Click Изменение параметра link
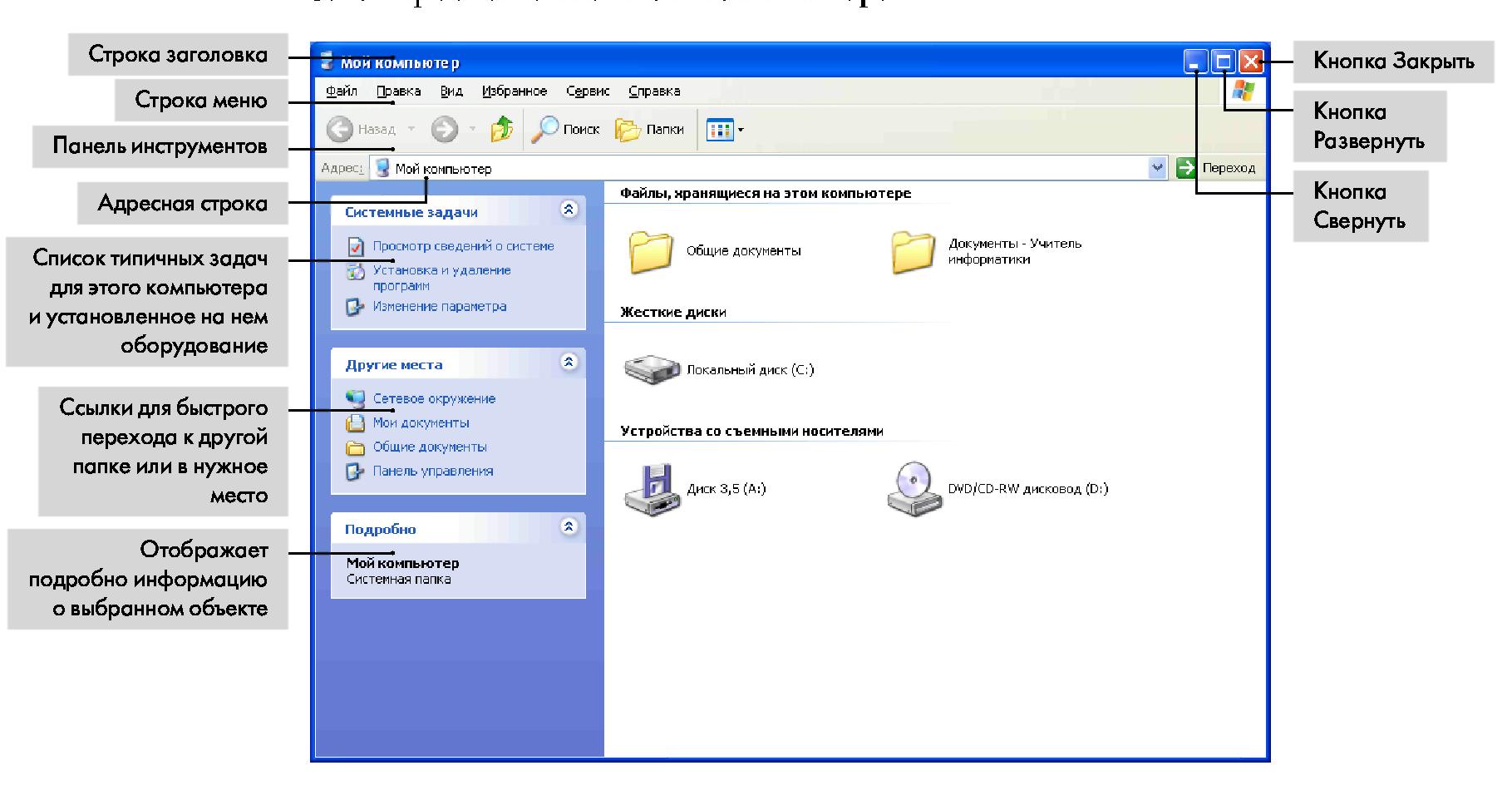Image resolution: width=1512 pixels, height=800 pixels. pyautogui.click(x=439, y=307)
